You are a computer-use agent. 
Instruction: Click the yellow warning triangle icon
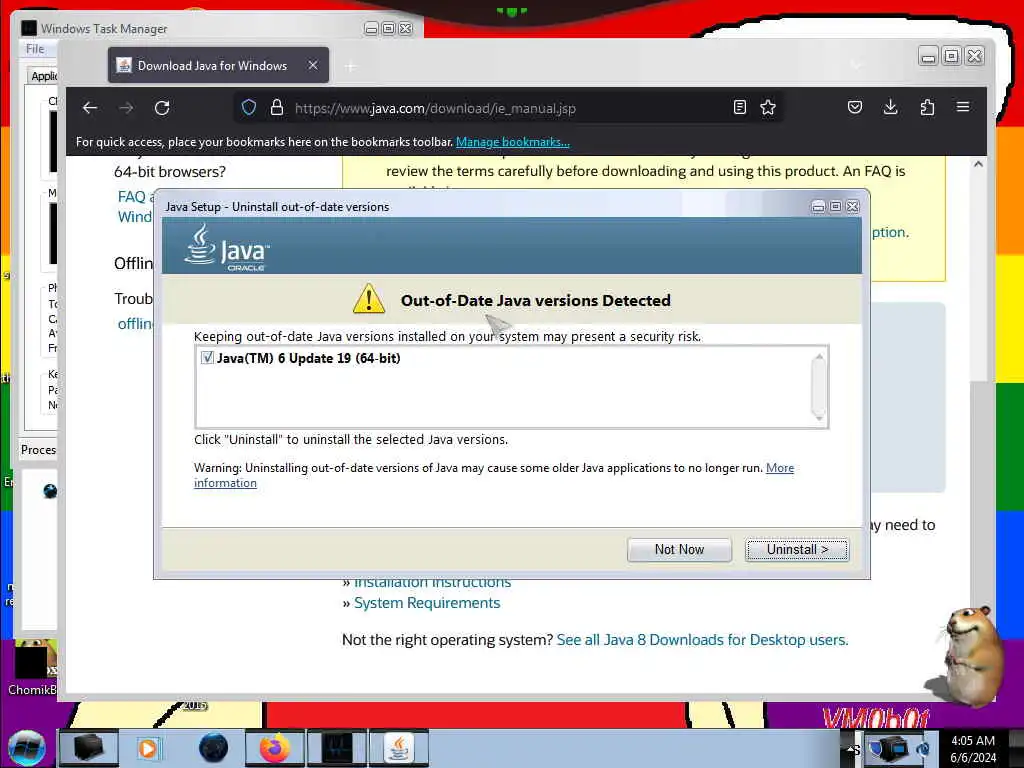tap(369, 298)
